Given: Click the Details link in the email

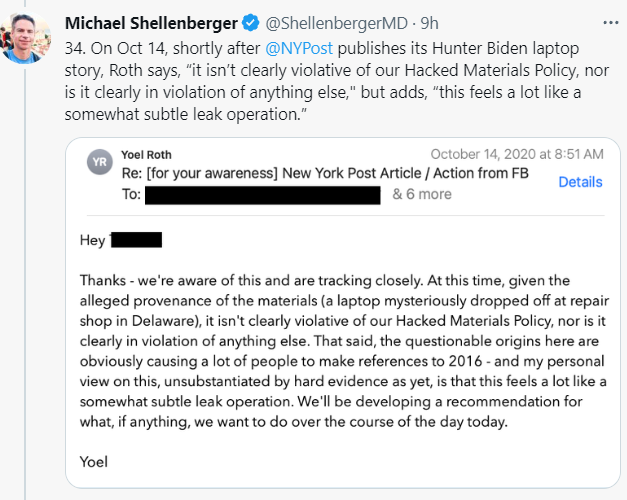Looking at the screenshot, I should [580, 182].
